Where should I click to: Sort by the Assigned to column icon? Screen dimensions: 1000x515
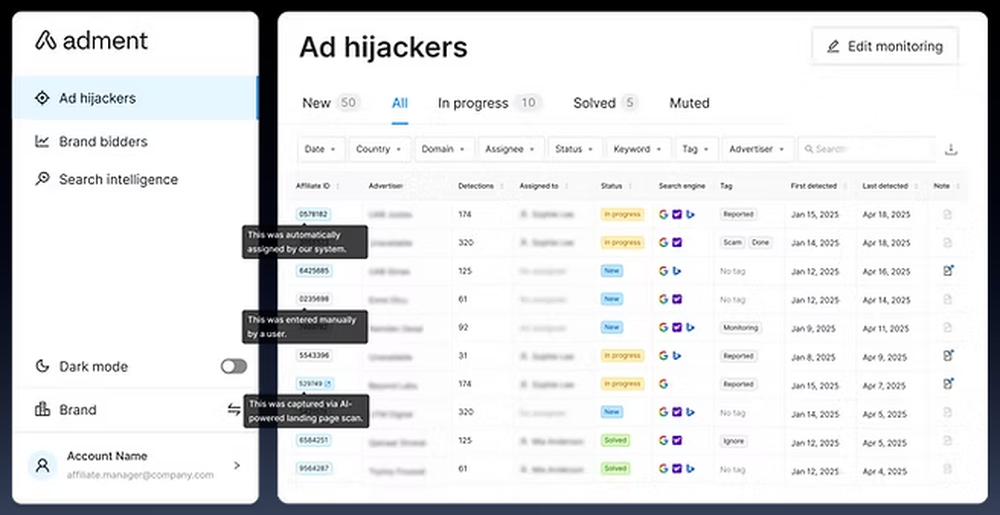pyautogui.click(x=567, y=186)
